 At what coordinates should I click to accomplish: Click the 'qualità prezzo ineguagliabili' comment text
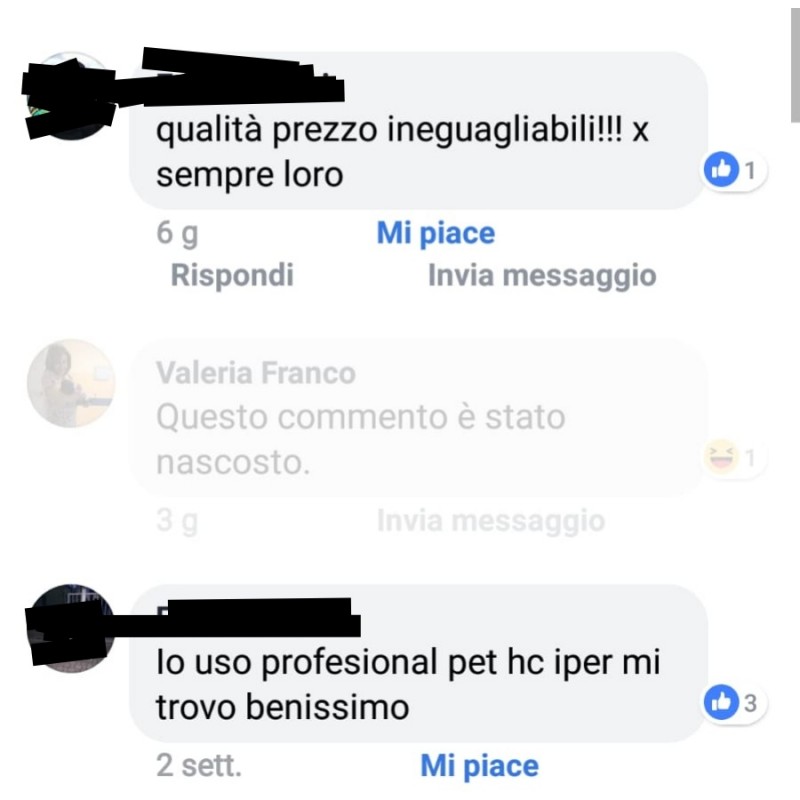pos(402,152)
